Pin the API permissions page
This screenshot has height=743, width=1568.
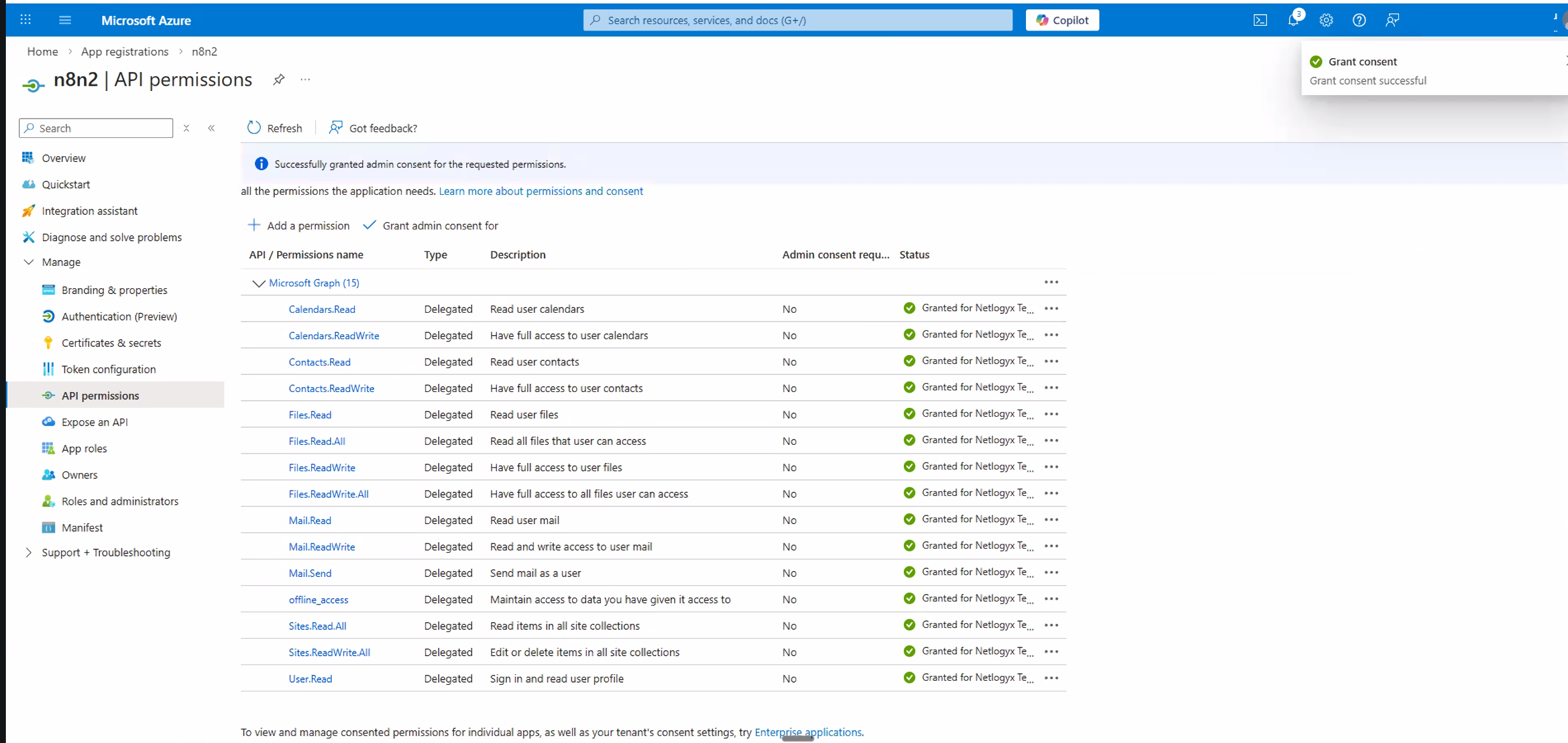click(279, 79)
